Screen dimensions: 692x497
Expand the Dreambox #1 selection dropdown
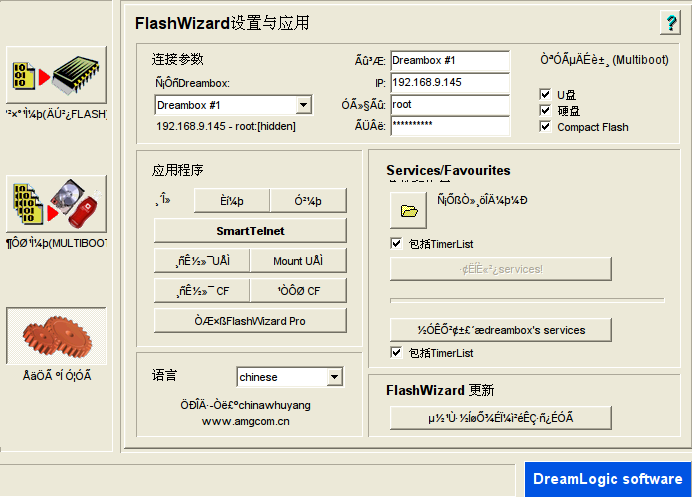point(303,105)
